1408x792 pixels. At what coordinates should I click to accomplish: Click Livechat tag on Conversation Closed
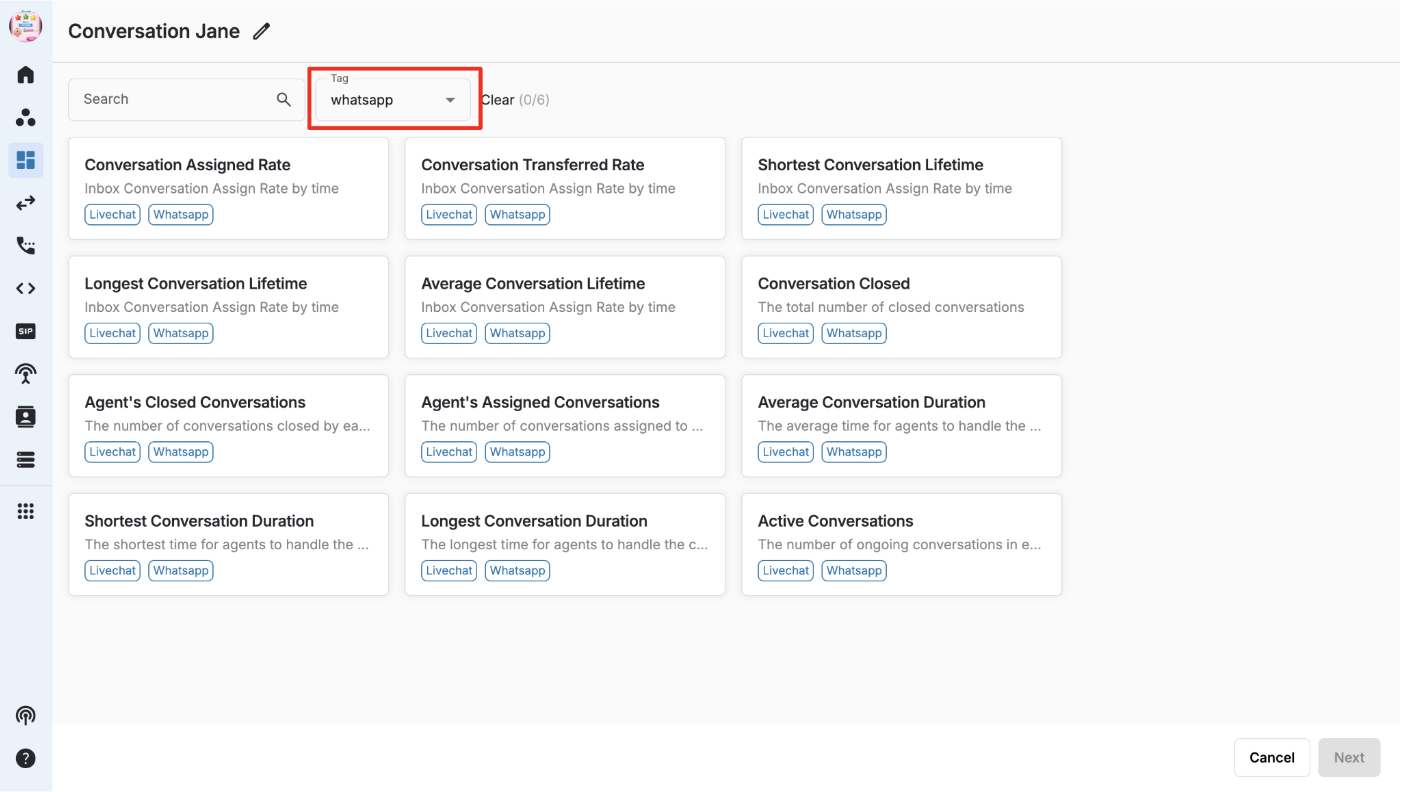[786, 333]
